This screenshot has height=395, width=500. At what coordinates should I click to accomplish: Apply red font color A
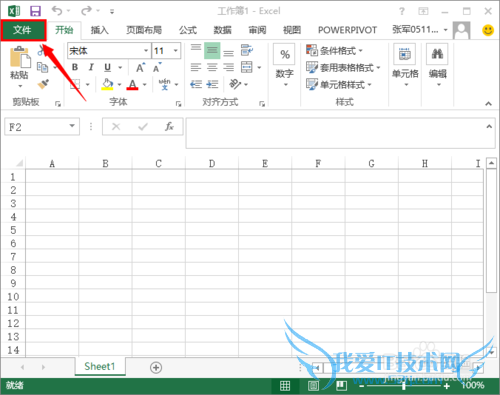click(x=132, y=84)
